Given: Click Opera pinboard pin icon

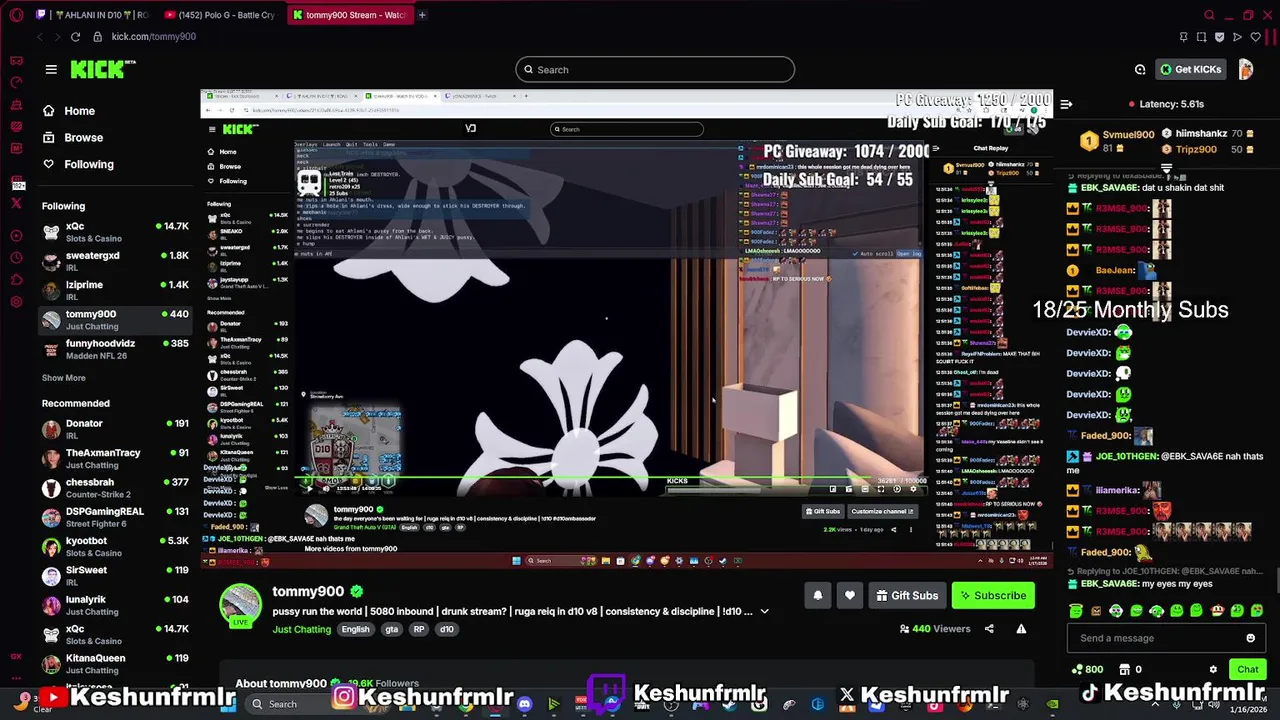Looking at the screenshot, I should [x=1183, y=37].
